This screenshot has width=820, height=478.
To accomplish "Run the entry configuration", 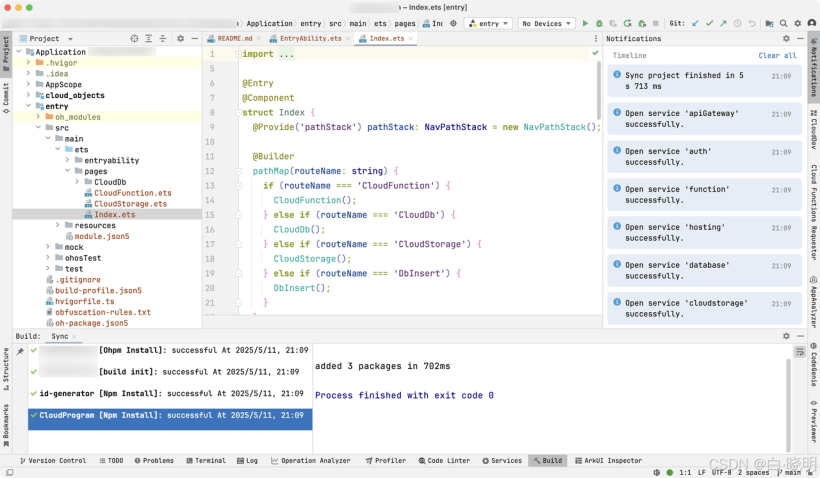I will (585, 24).
